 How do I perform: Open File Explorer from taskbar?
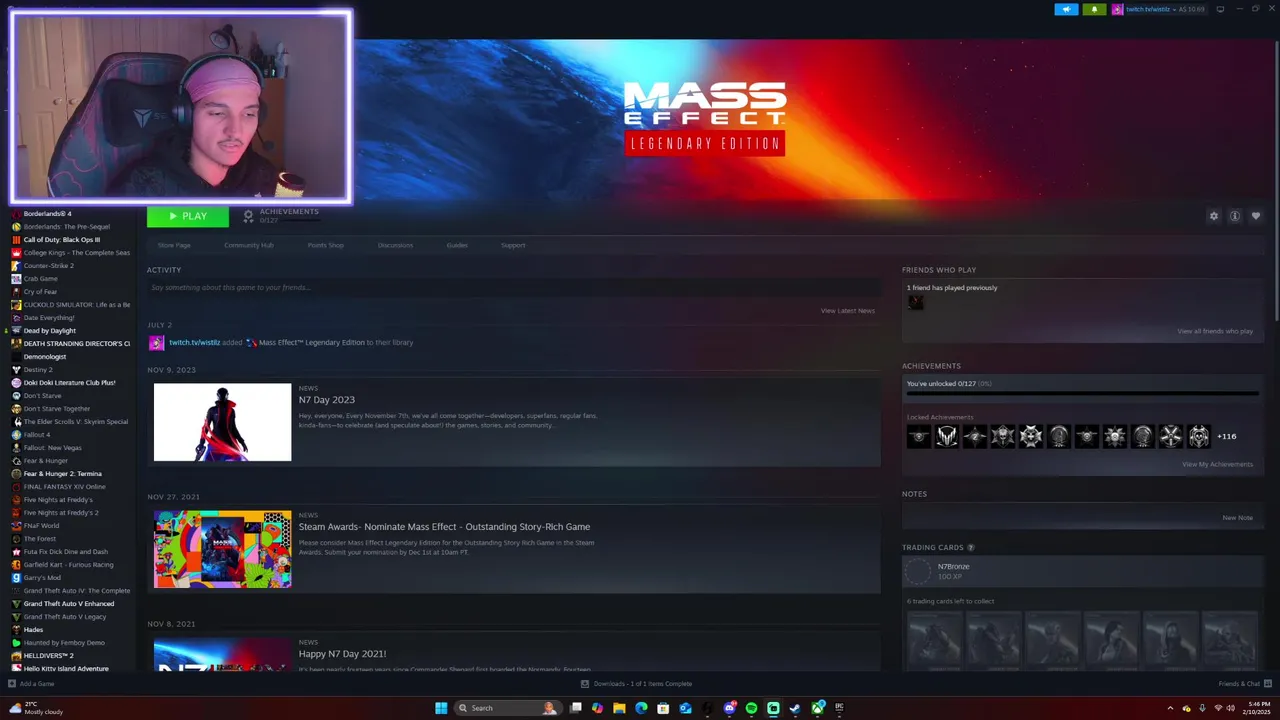[619, 708]
